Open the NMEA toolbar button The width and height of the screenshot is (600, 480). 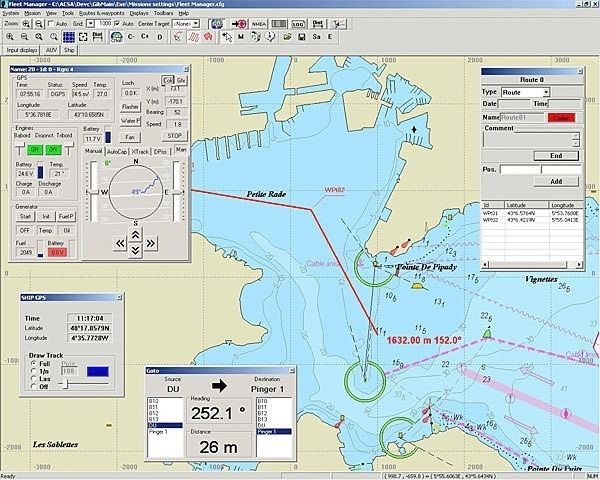click(259, 24)
